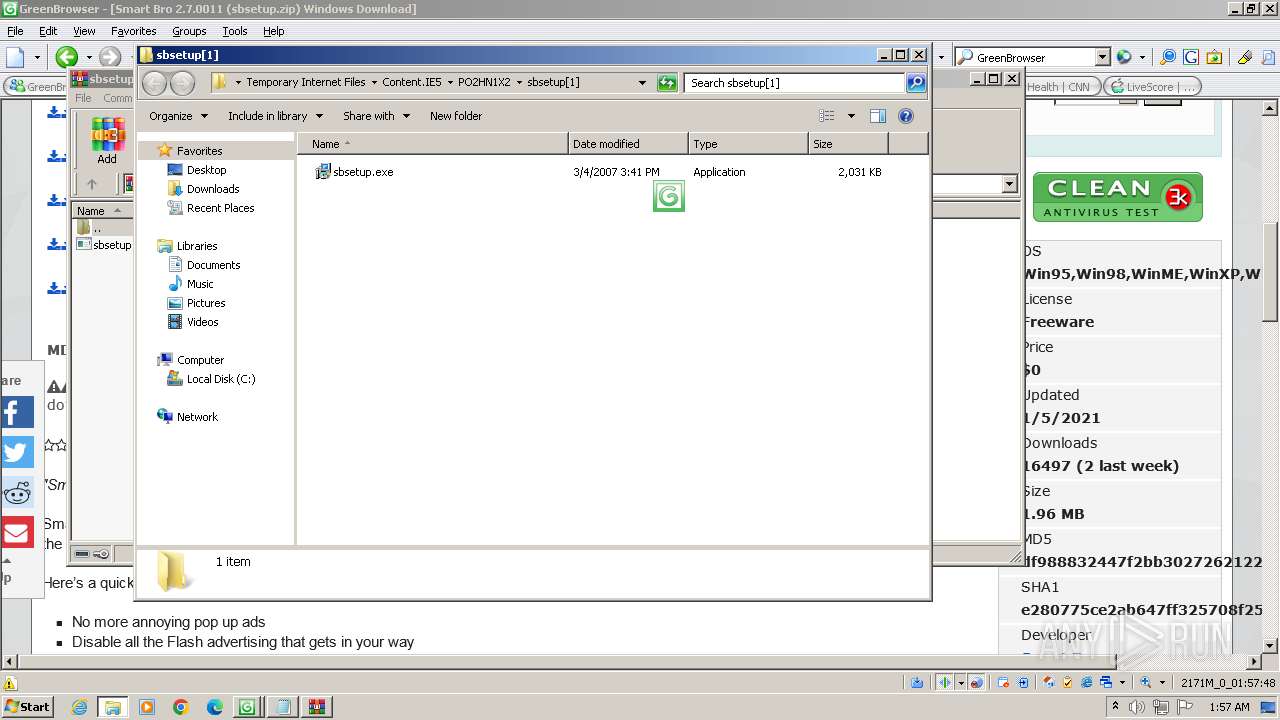The image size is (1280, 720).
Task: Select Desktop under Favorites
Action: click(197, 170)
